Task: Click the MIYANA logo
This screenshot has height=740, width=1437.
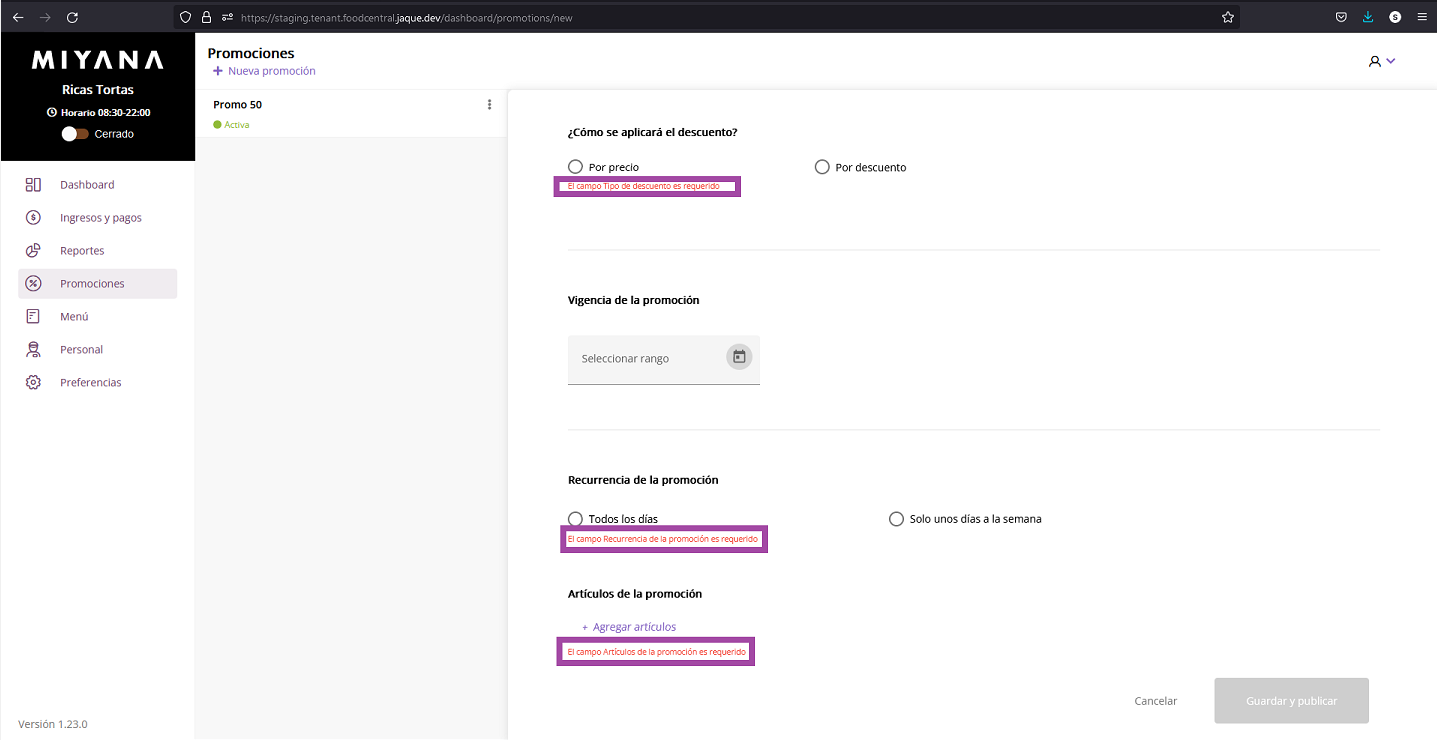Action: point(98,60)
